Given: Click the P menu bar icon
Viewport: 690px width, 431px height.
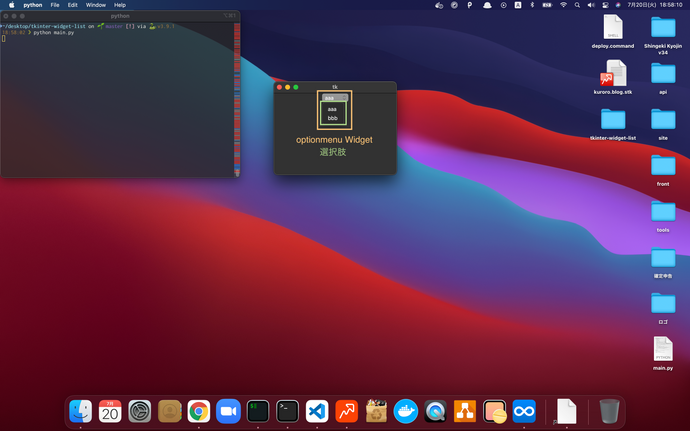Looking at the screenshot, I should (470, 5).
